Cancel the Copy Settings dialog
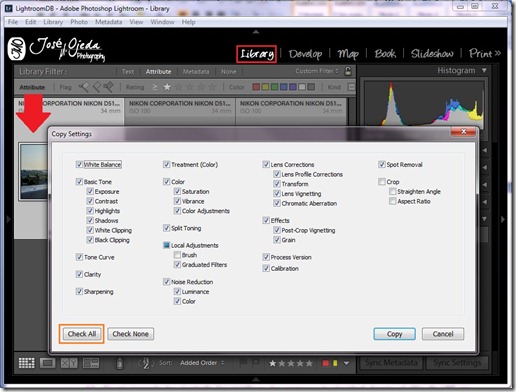The image size is (516, 392). (443, 334)
